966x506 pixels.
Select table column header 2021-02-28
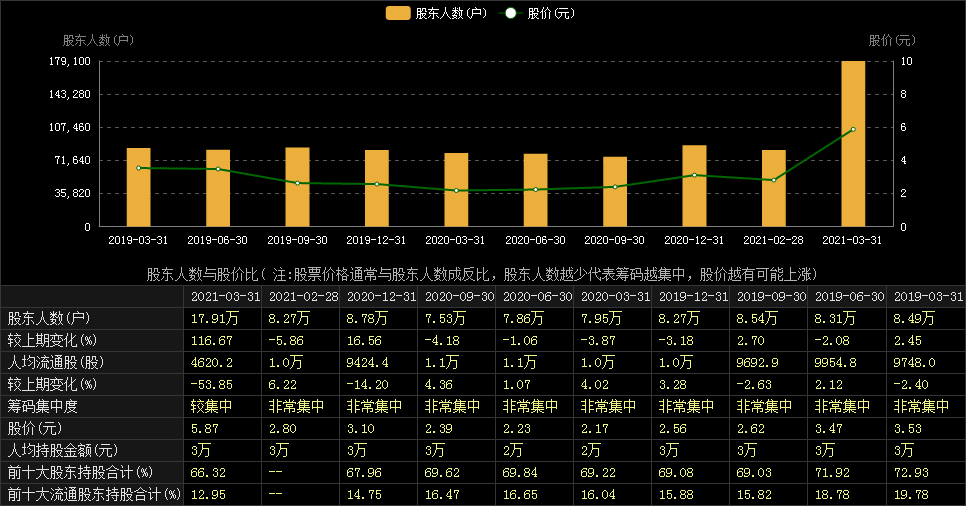tap(304, 296)
